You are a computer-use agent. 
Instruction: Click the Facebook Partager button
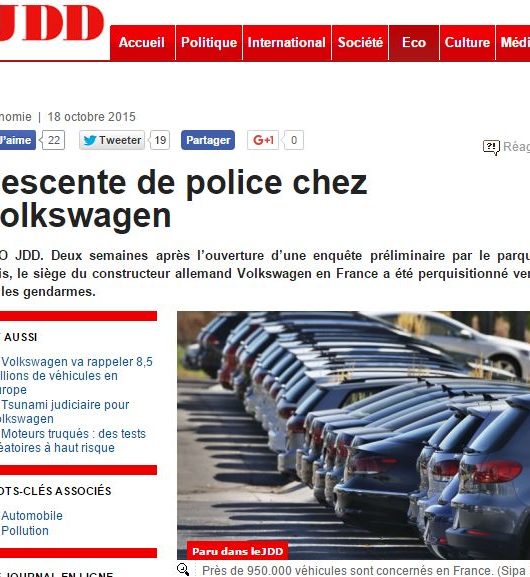point(208,140)
